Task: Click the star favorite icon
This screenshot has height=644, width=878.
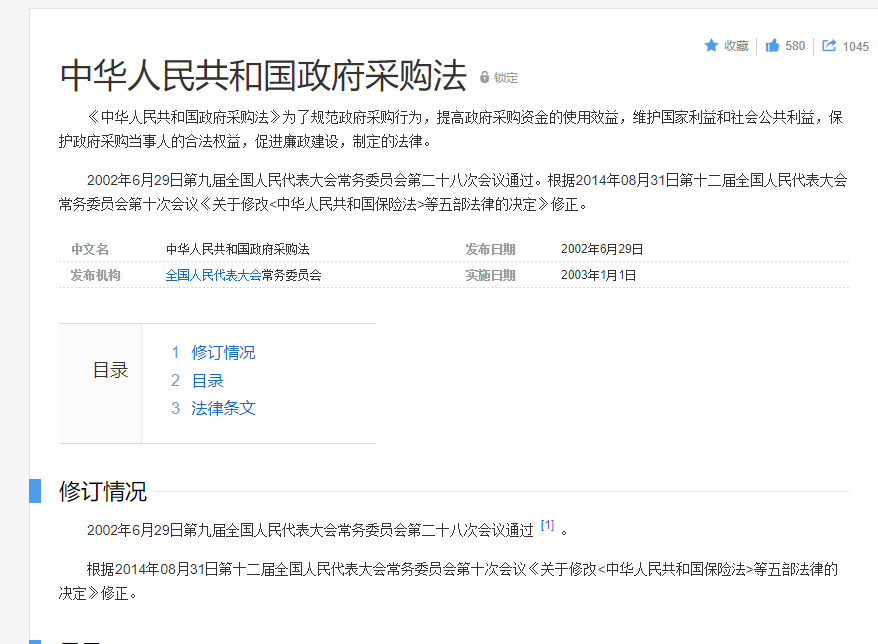Action: coord(711,45)
